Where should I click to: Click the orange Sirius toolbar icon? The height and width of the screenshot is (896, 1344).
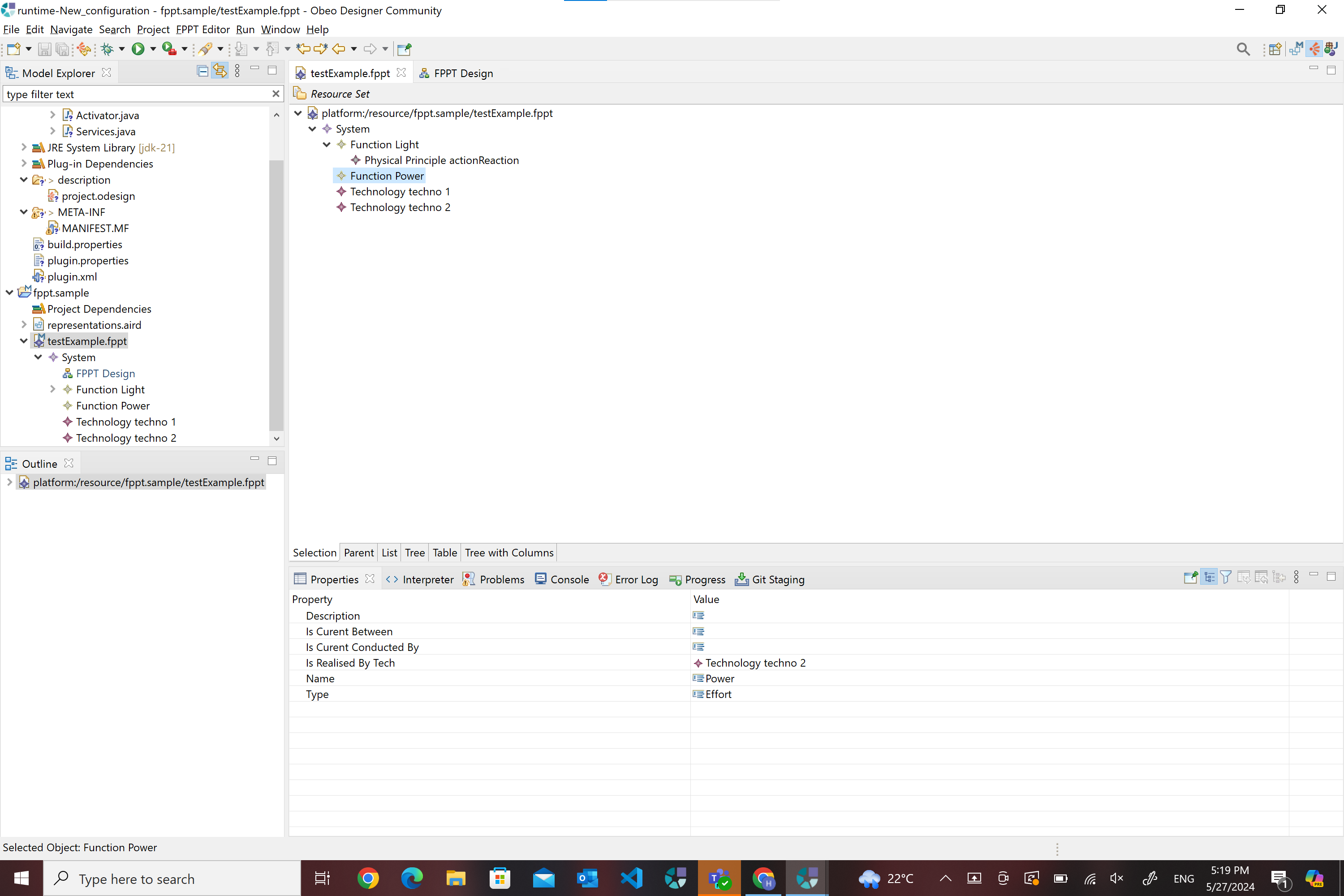85,49
